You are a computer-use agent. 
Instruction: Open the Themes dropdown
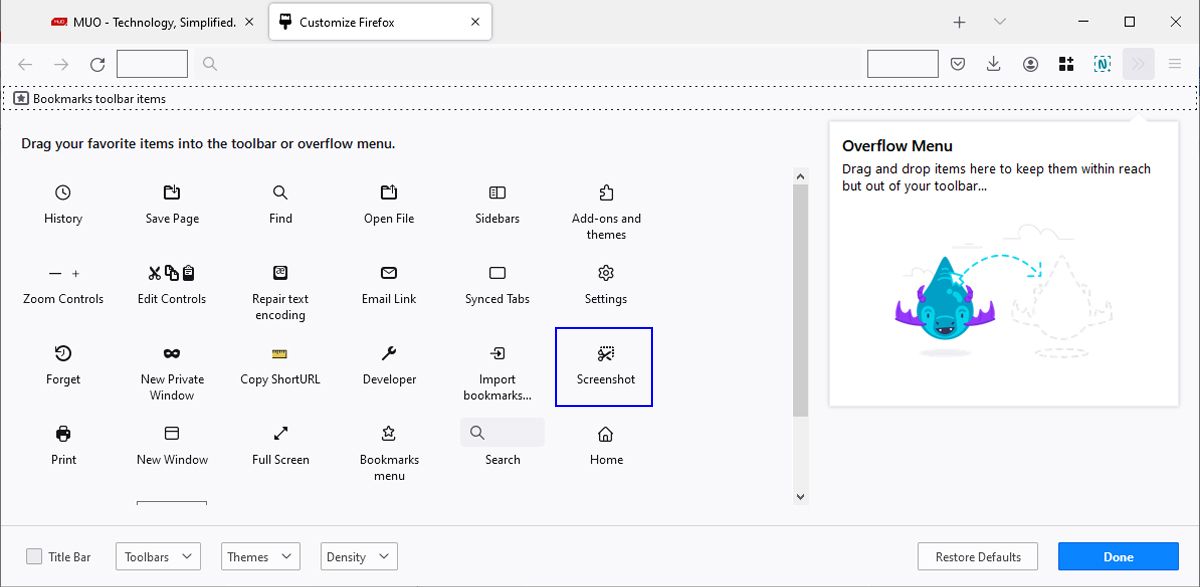pyautogui.click(x=258, y=557)
